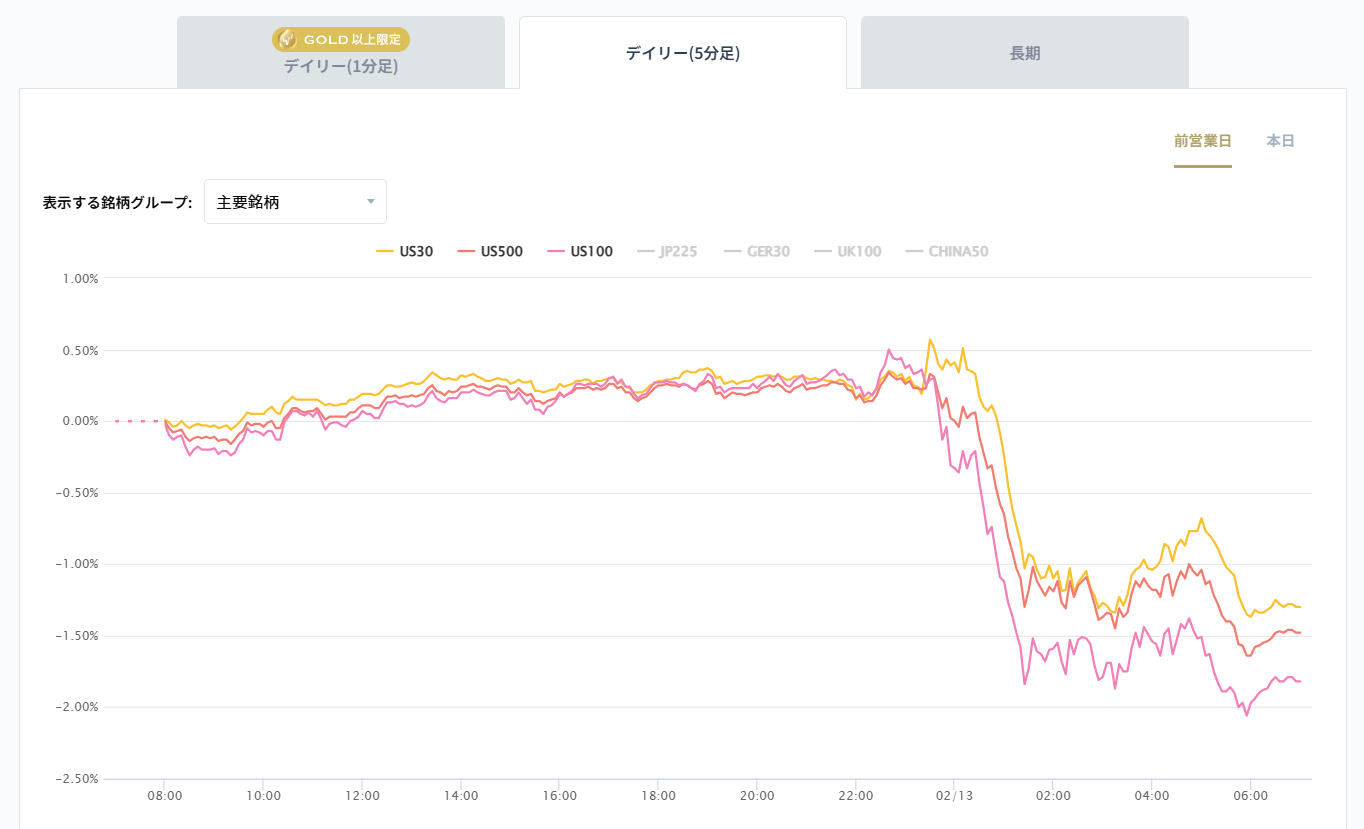Viewport: 1364px width, 829px height.
Task: Select the デイリー(5分足) tab
Action: pyautogui.click(x=682, y=53)
